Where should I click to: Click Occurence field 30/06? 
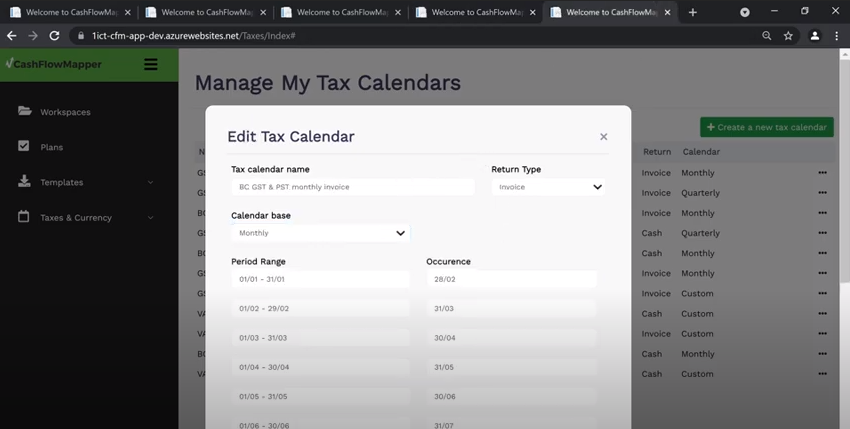click(511, 396)
